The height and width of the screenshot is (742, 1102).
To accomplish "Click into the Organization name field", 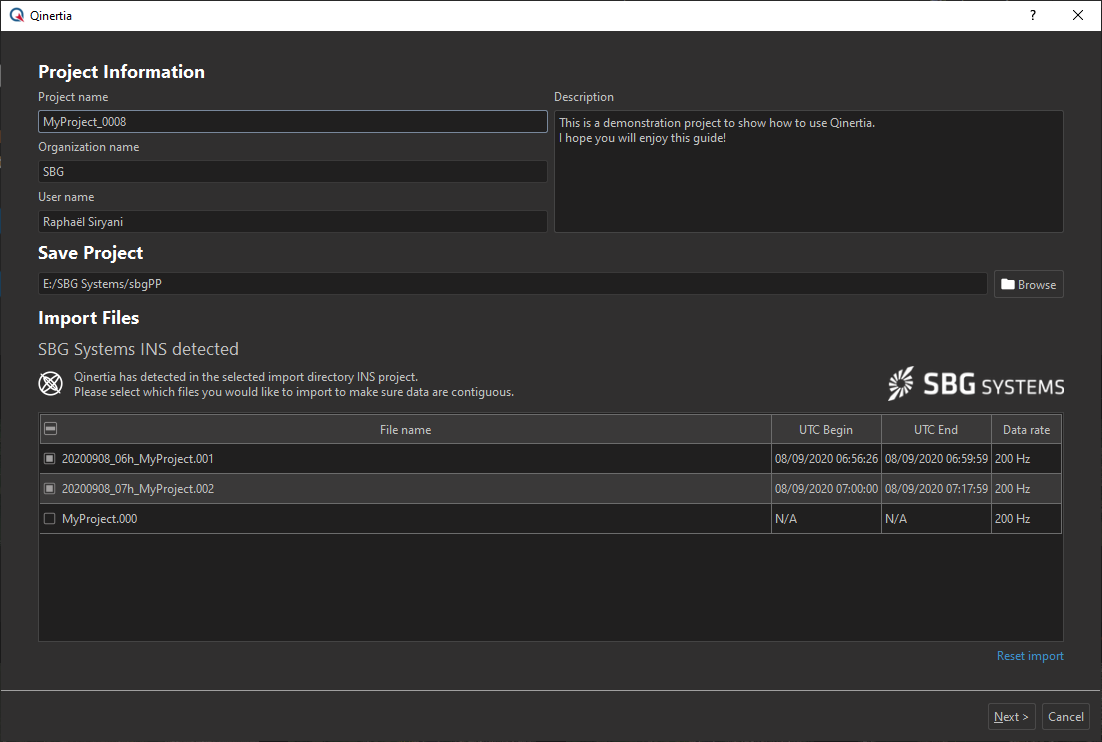I will point(292,172).
